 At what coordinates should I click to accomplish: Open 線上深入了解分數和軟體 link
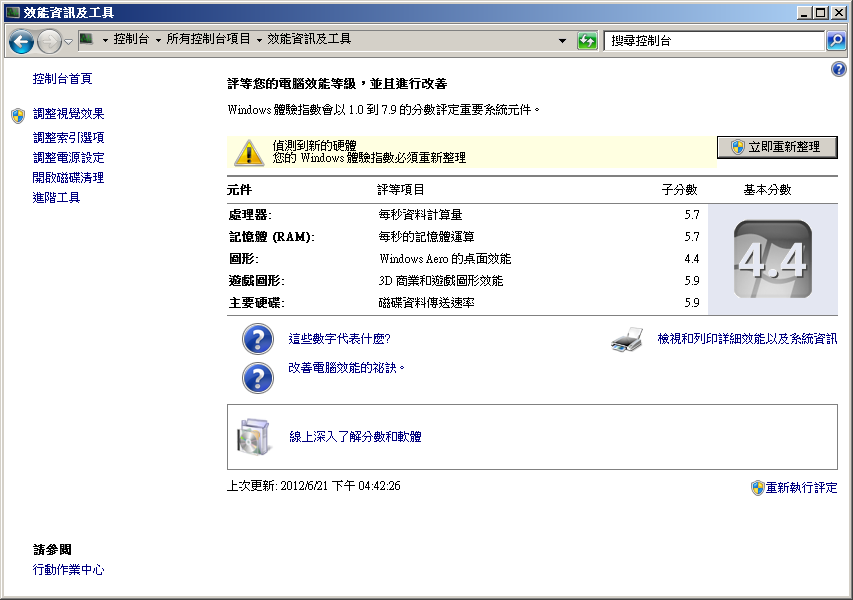pyautogui.click(x=355, y=437)
